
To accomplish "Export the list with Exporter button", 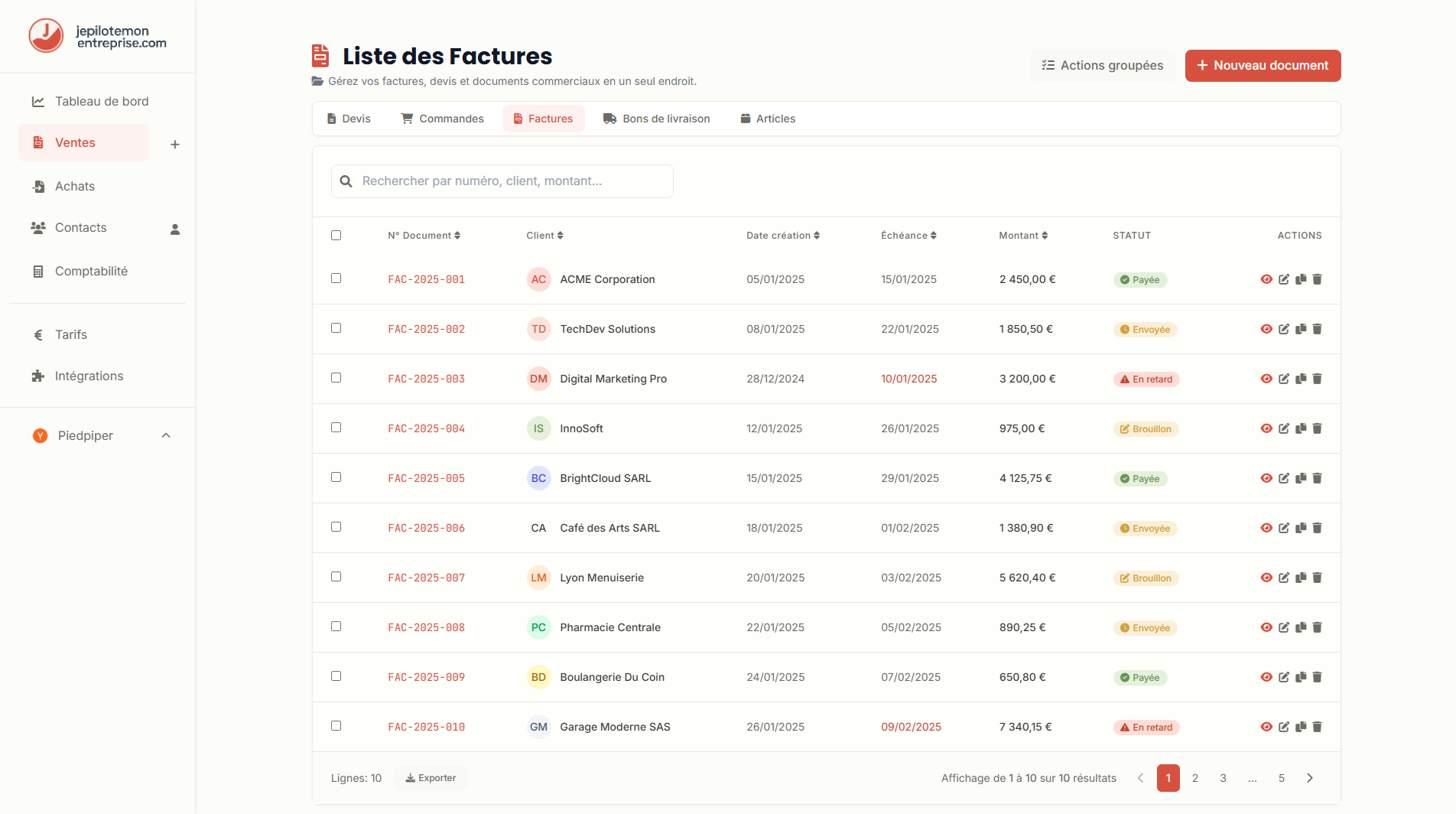I will (x=431, y=778).
